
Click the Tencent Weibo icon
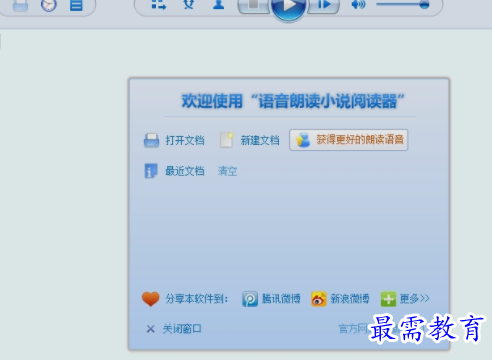250,299
